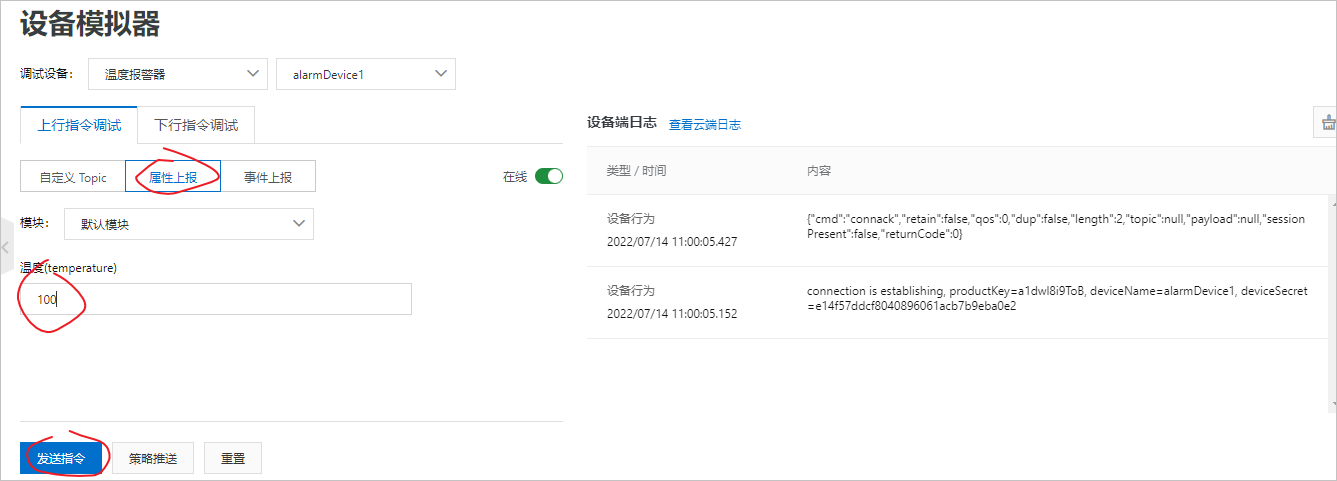Click timestamp 2022/07/14 11:00:05.152
This screenshot has height=481, width=1337.
coord(672,313)
